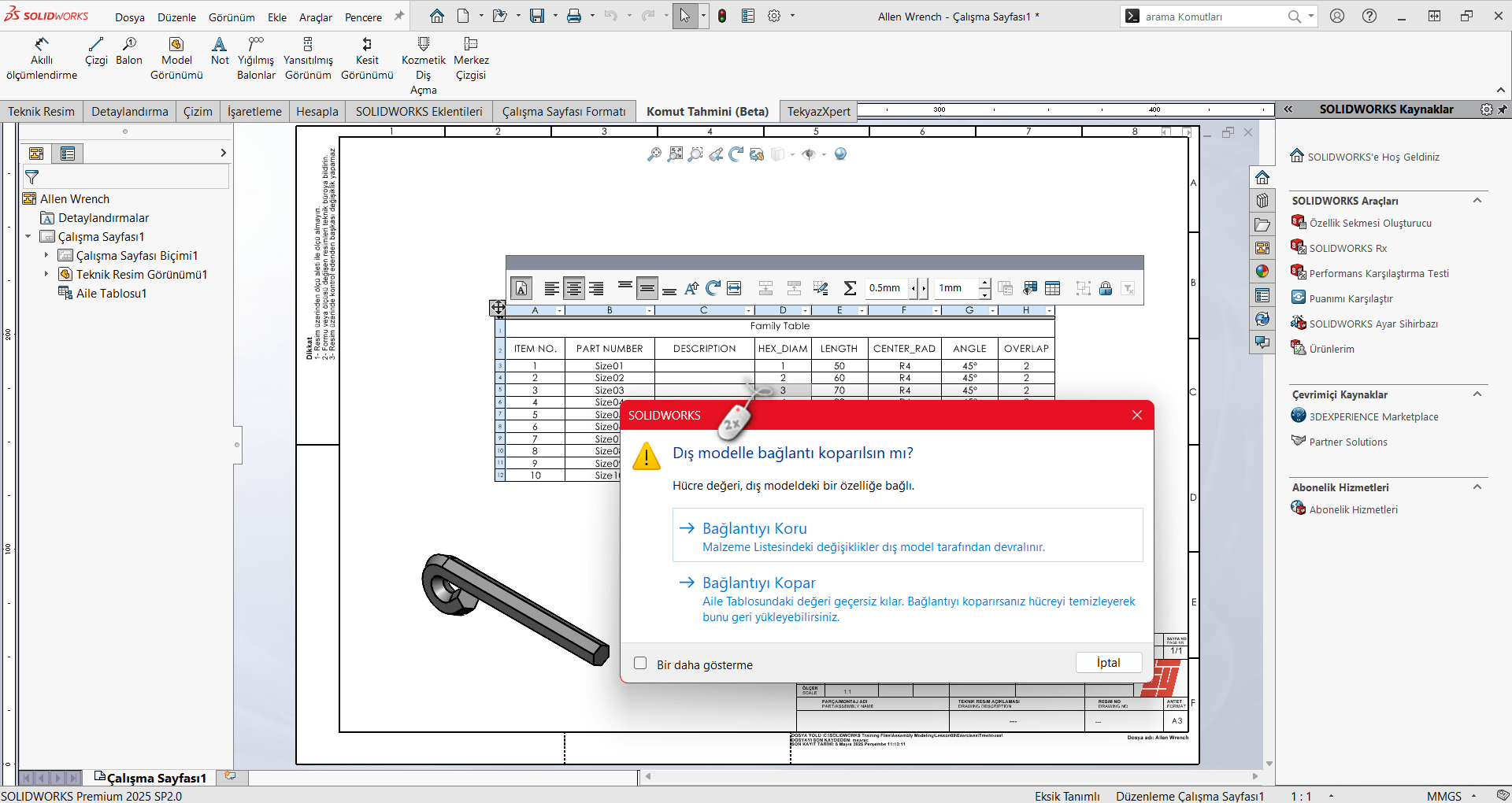Open the options gear in top toolbar
This screenshot has width=1512, height=803.
tap(774, 16)
